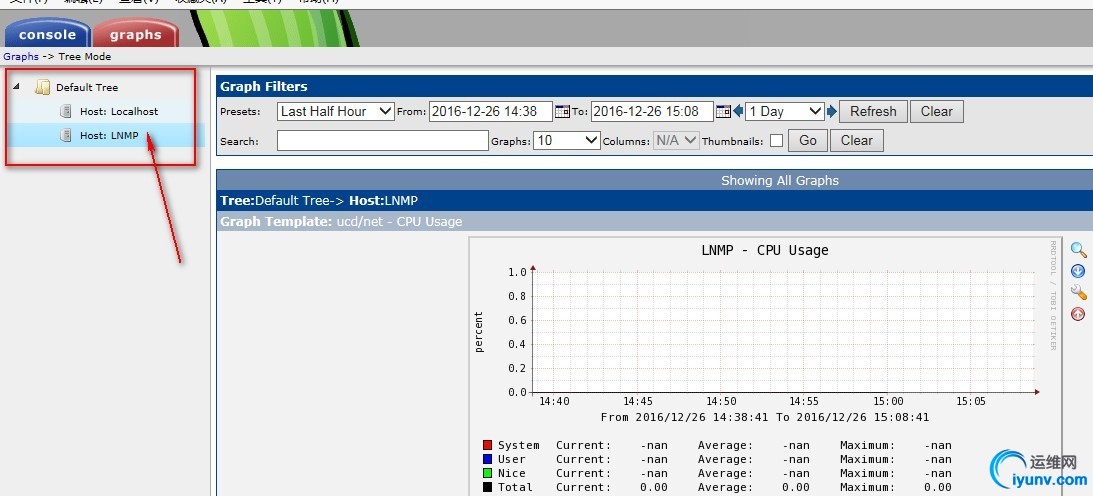
Task: Open the From date calendar picker
Action: pyautogui.click(x=563, y=111)
